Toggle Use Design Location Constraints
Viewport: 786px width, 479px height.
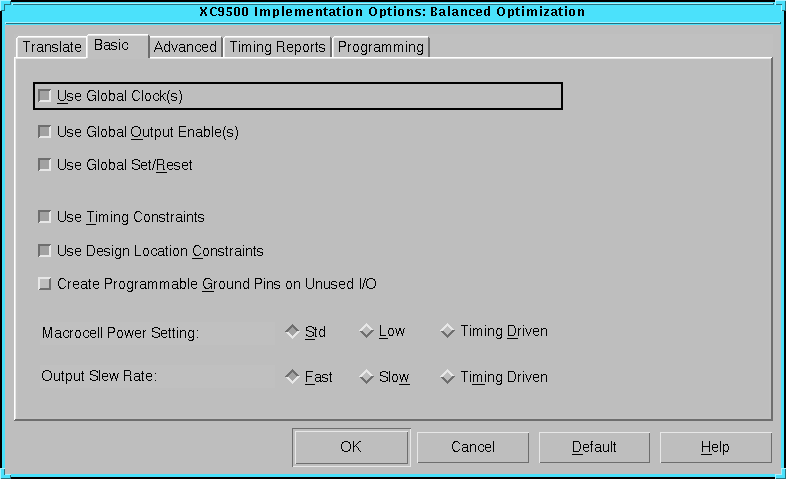point(44,251)
